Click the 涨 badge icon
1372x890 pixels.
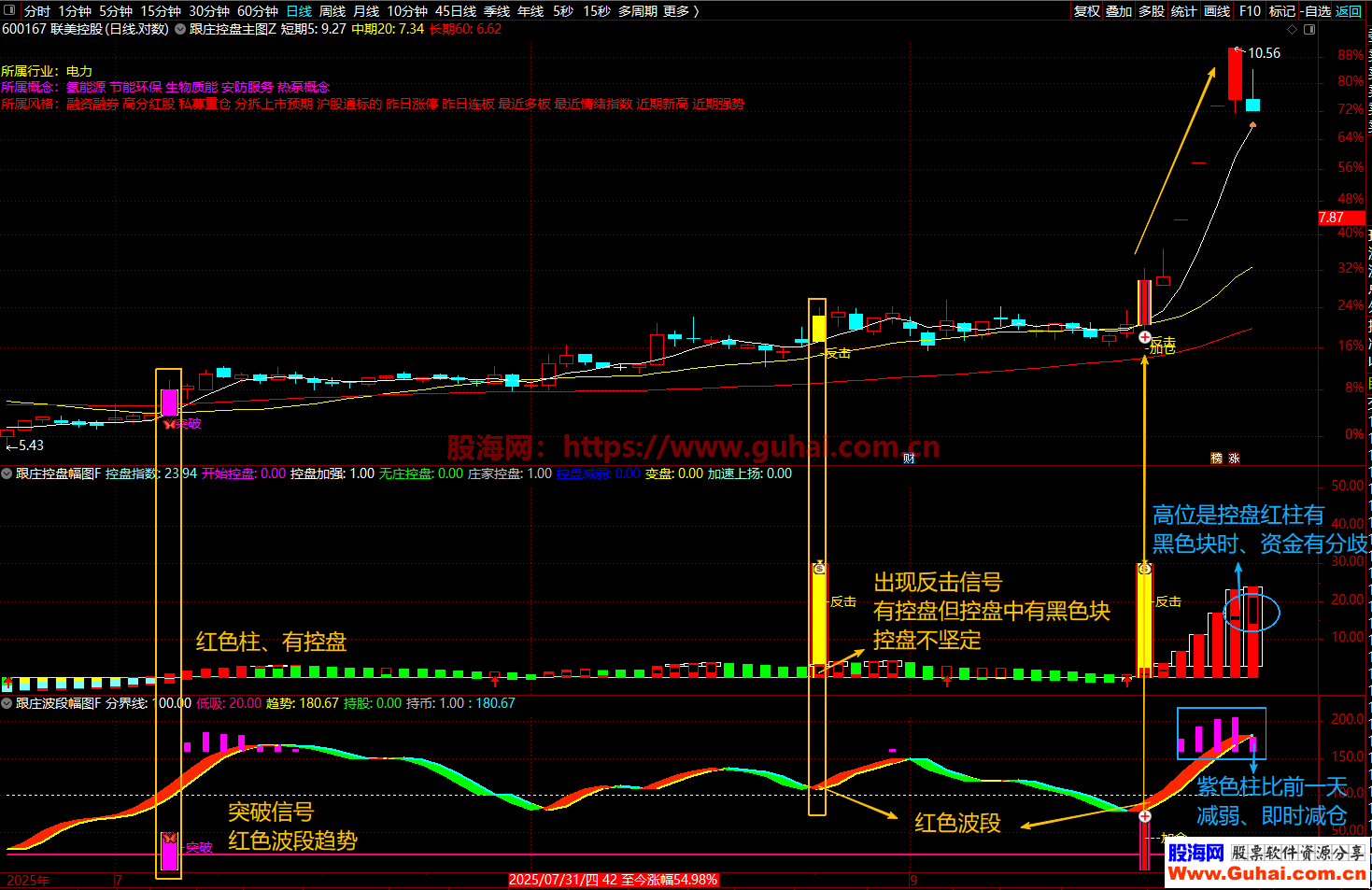pyautogui.click(x=1234, y=458)
